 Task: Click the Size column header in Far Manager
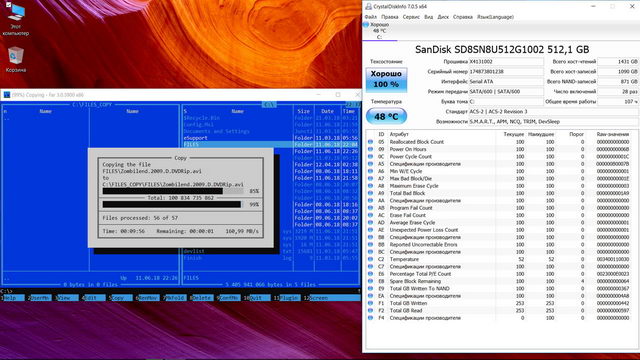click(x=303, y=111)
